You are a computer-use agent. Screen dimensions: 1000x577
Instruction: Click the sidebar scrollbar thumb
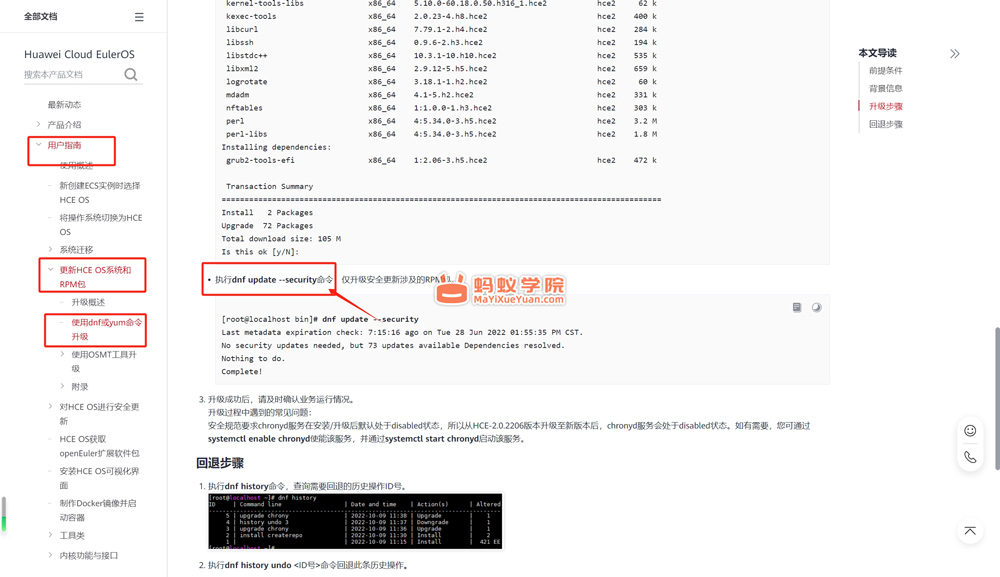(x=3, y=514)
